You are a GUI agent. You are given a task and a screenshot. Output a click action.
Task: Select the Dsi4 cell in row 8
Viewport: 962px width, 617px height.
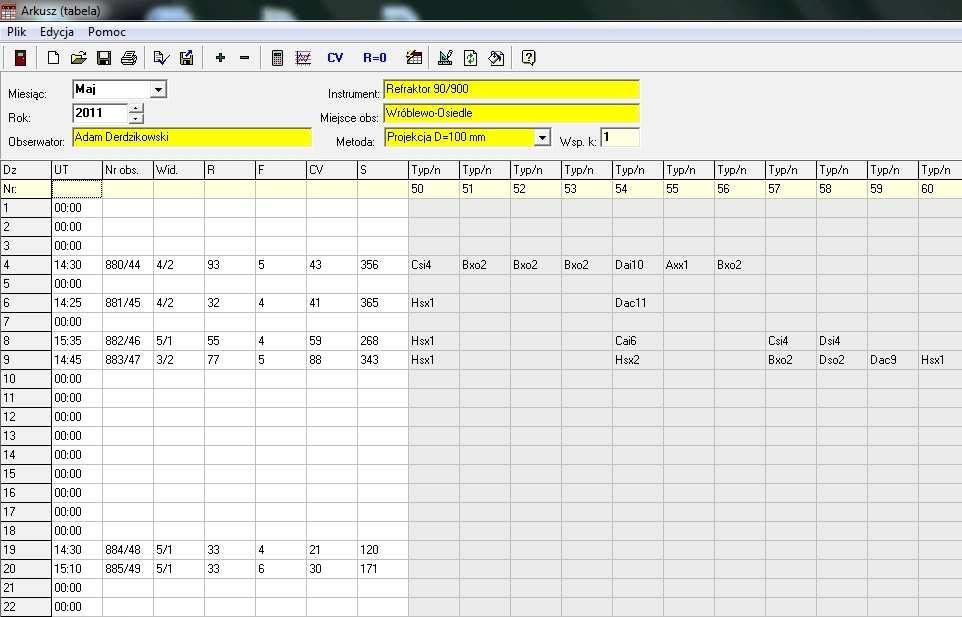(841, 341)
